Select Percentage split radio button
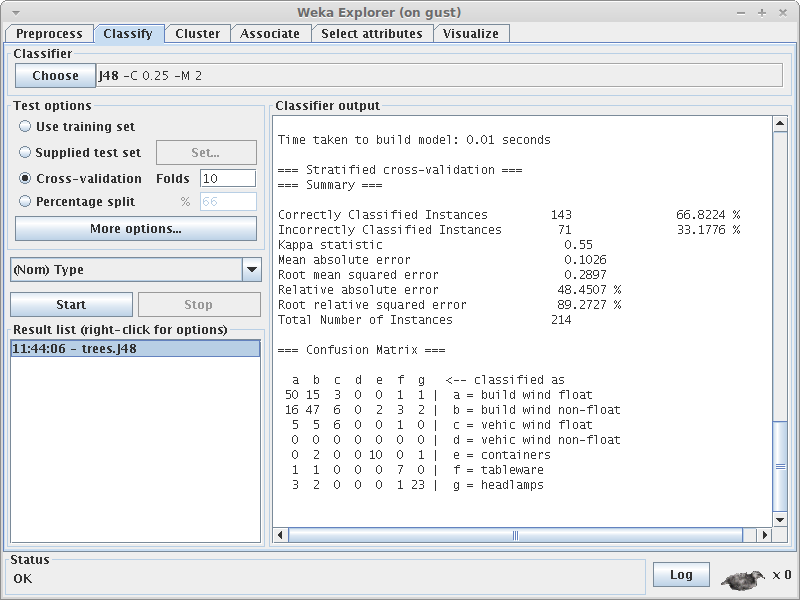This screenshot has width=800, height=600. (x=24, y=202)
